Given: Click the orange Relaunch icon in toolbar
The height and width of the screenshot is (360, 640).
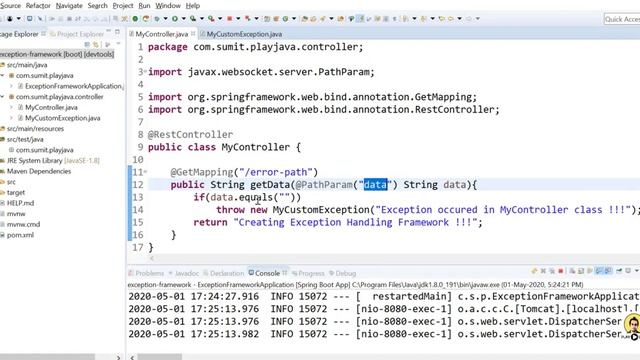Looking at the screenshot, I should click(x=146, y=19).
